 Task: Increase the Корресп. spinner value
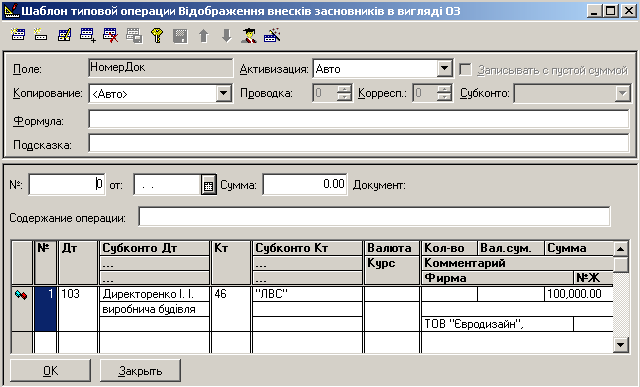(444, 89)
